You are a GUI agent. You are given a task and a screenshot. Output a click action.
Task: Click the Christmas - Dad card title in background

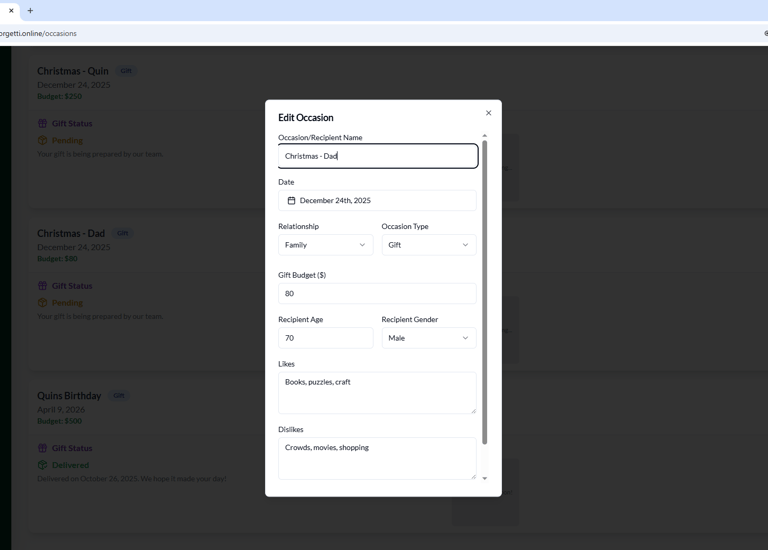point(71,234)
